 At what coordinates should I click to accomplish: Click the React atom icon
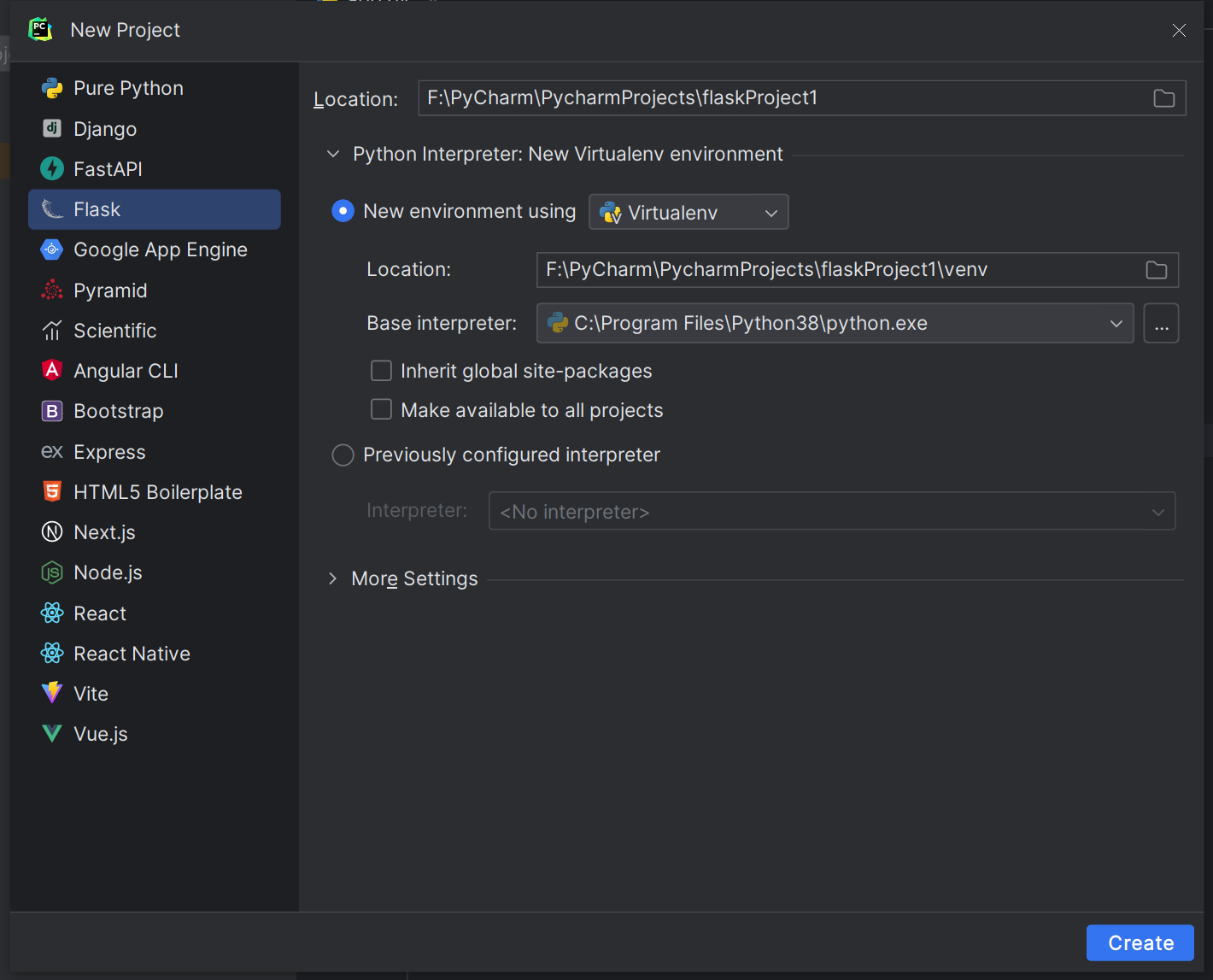[52, 613]
